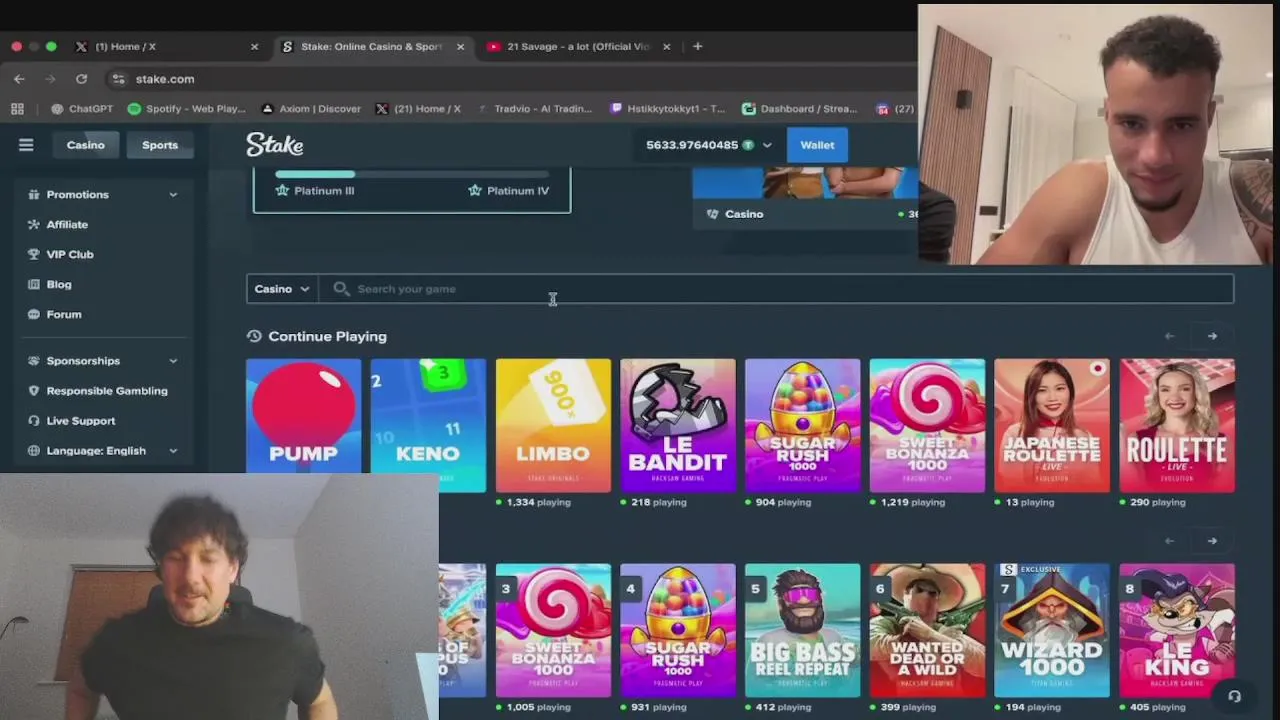The height and width of the screenshot is (720, 1280).
Task: Go to previous Continue Playing games
Action: coord(1169,336)
